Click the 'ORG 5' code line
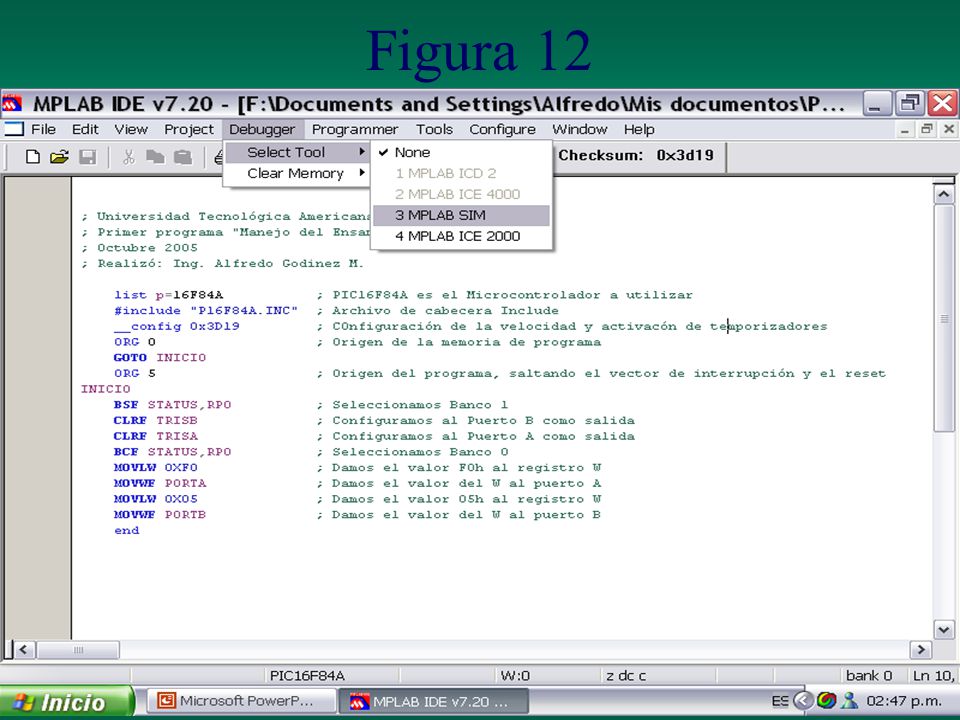The height and width of the screenshot is (720, 960). tap(135, 373)
